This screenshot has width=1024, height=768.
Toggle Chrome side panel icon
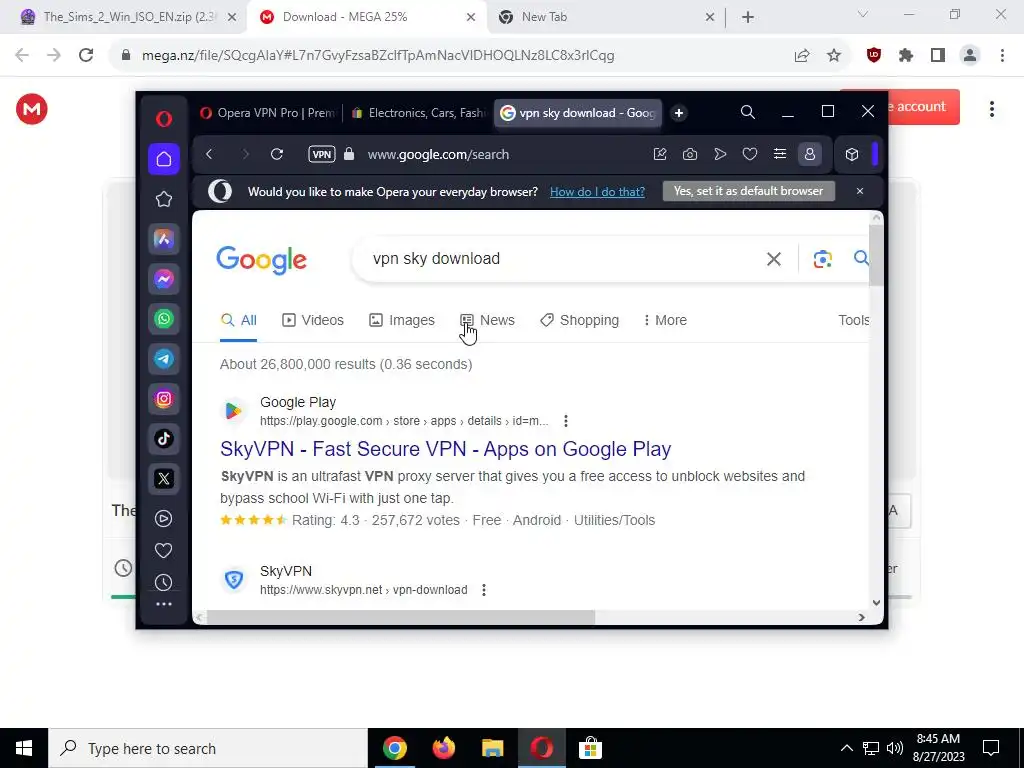938,56
